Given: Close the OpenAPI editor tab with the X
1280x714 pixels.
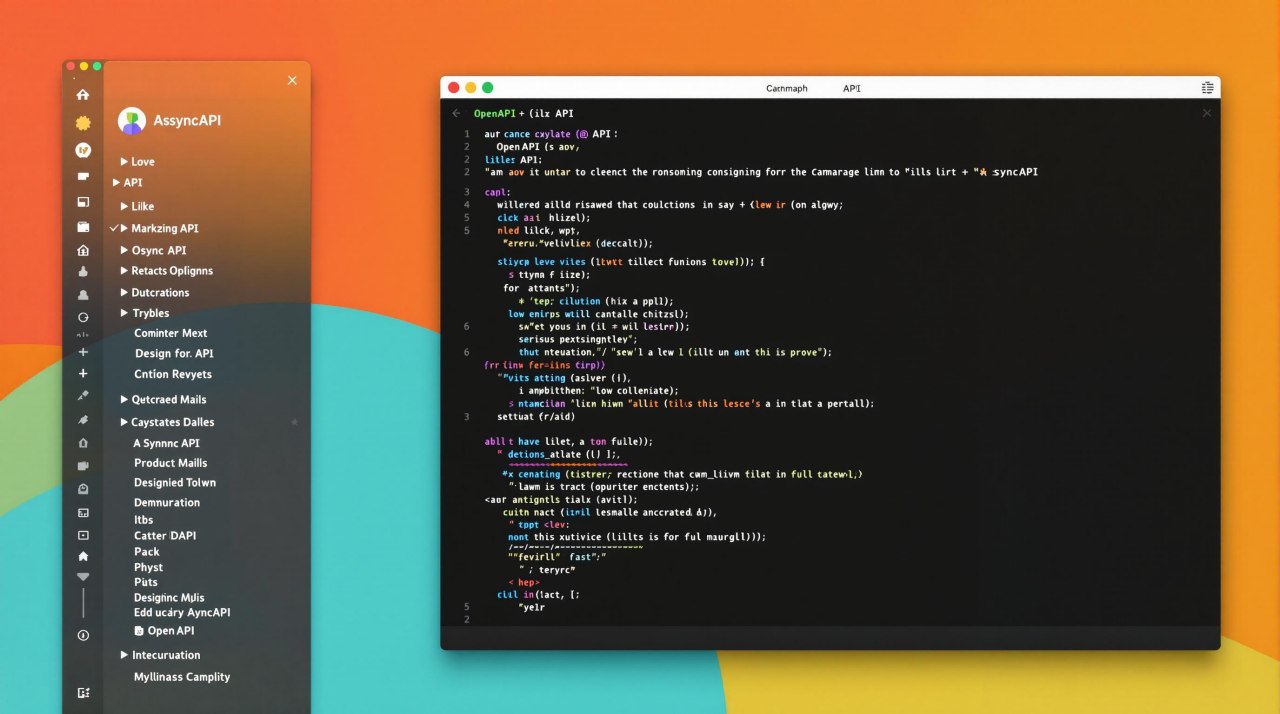Looking at the screenshot, I should tap(1206, 113).
